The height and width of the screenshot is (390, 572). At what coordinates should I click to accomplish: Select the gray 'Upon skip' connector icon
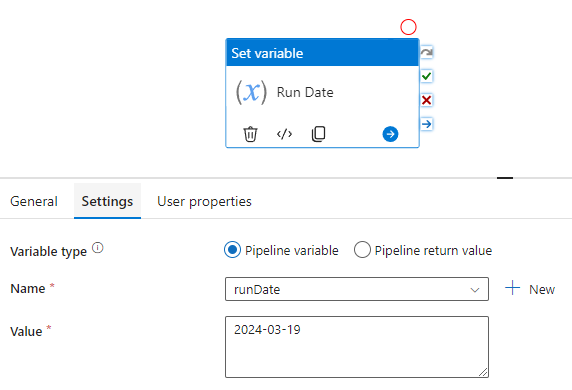tap(426, 53)
